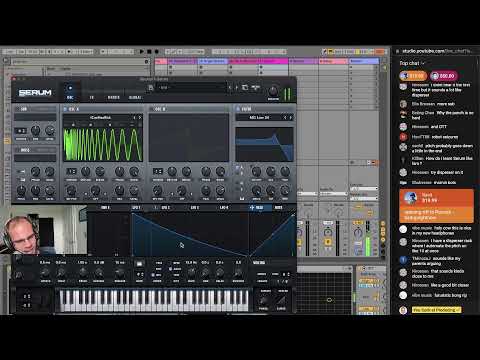Click the orange $19.99 super chat chip
The width and height of the screenshot is (480, 360).
point(413,76)
